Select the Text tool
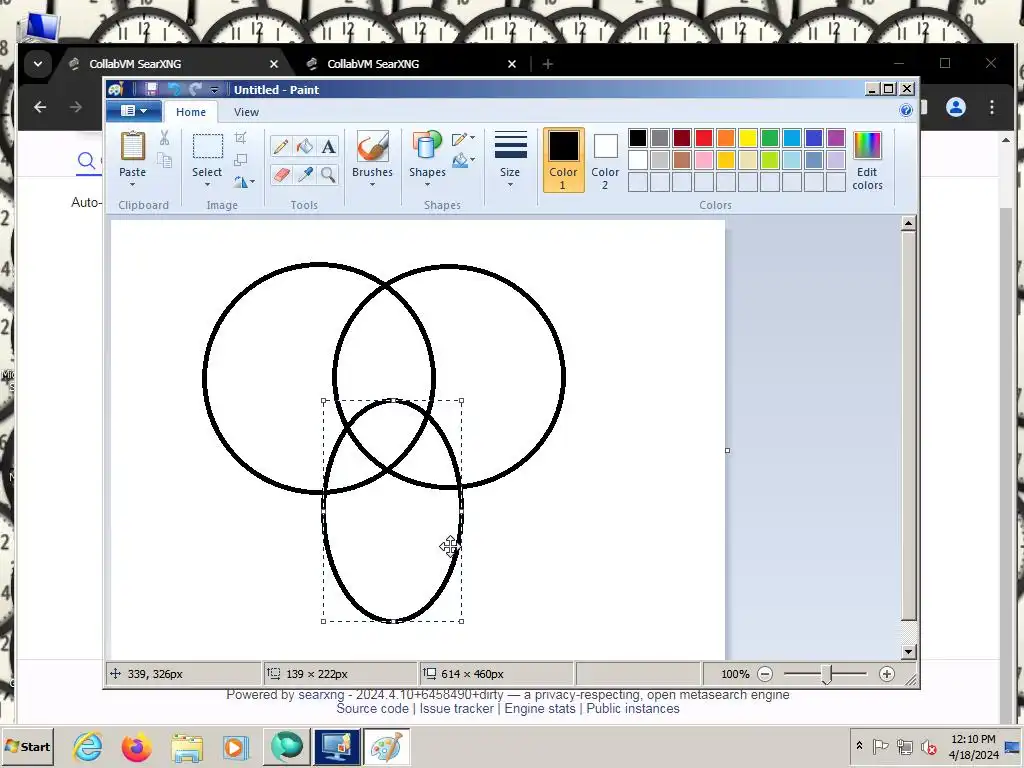1024x768 pixels. click(x=328, y=146)
